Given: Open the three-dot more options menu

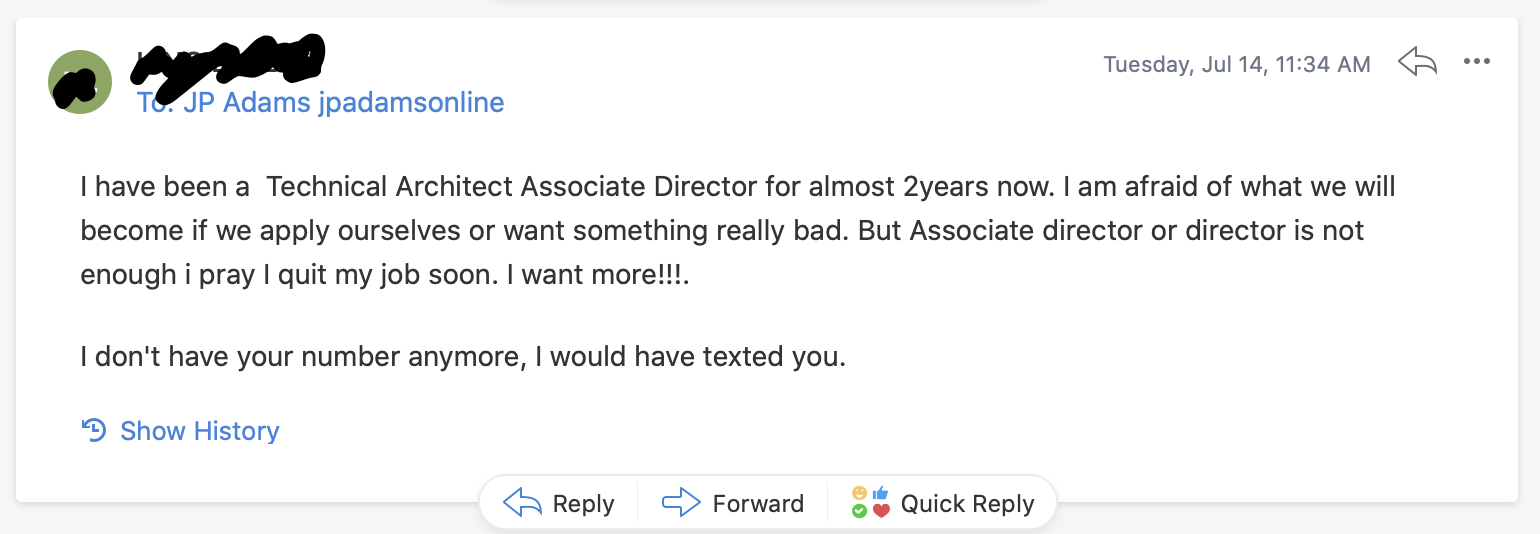Looking at the screenshot, I should click(x=1476, y=62).
